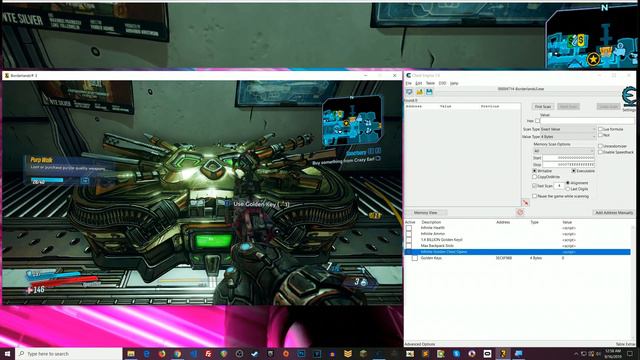Toggle the Hex checkbox

[538, 121]
